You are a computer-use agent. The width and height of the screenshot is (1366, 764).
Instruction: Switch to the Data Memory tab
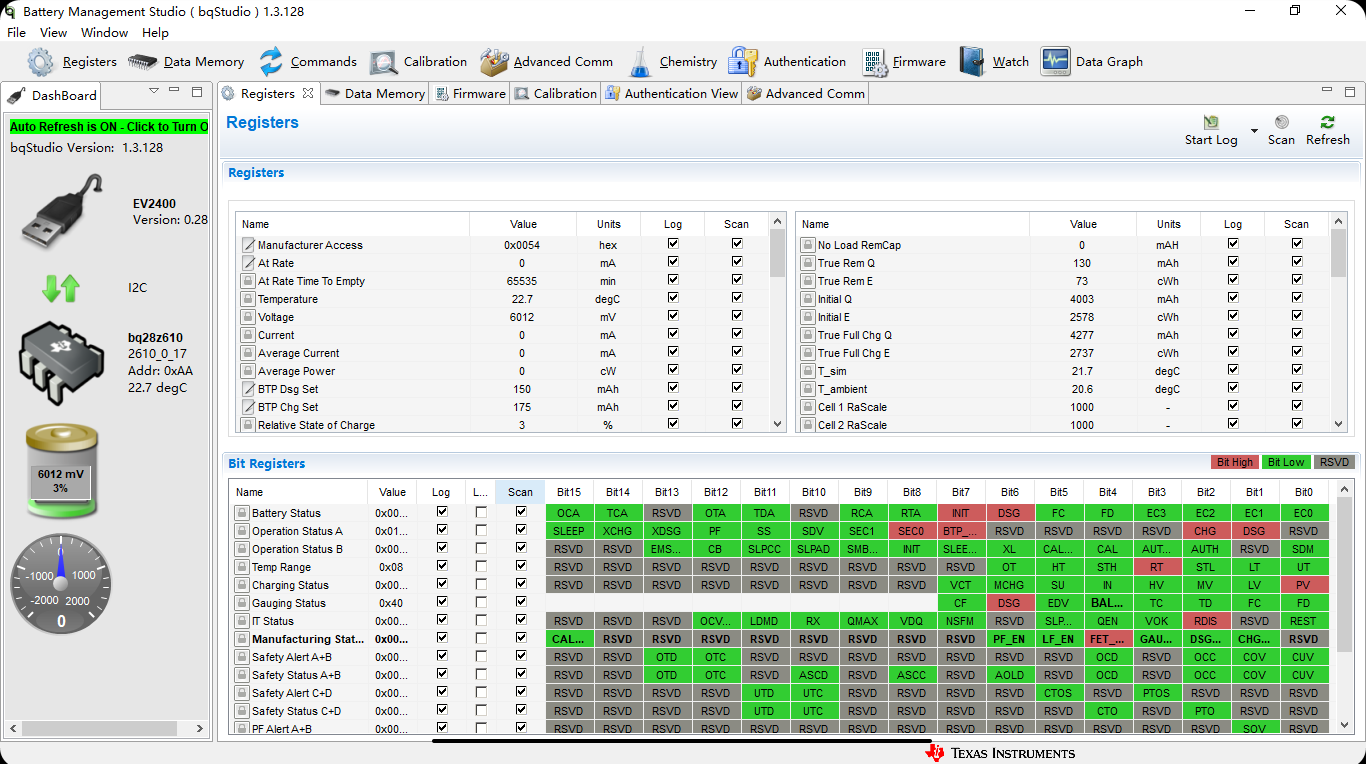point(374,94)
